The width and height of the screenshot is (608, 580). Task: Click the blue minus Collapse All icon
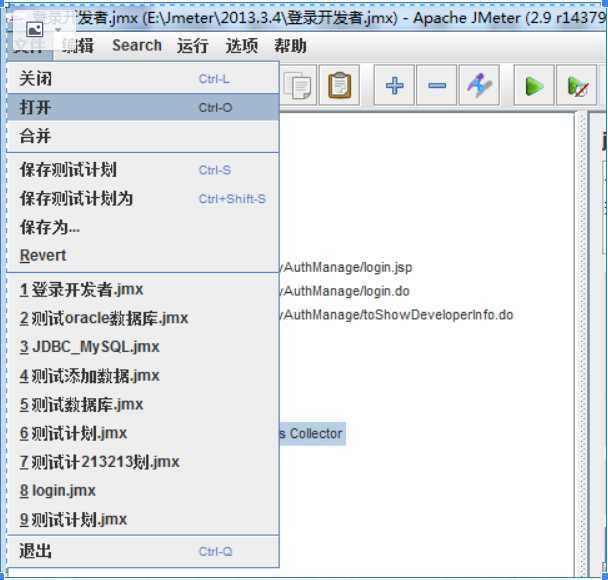(437, 85)
